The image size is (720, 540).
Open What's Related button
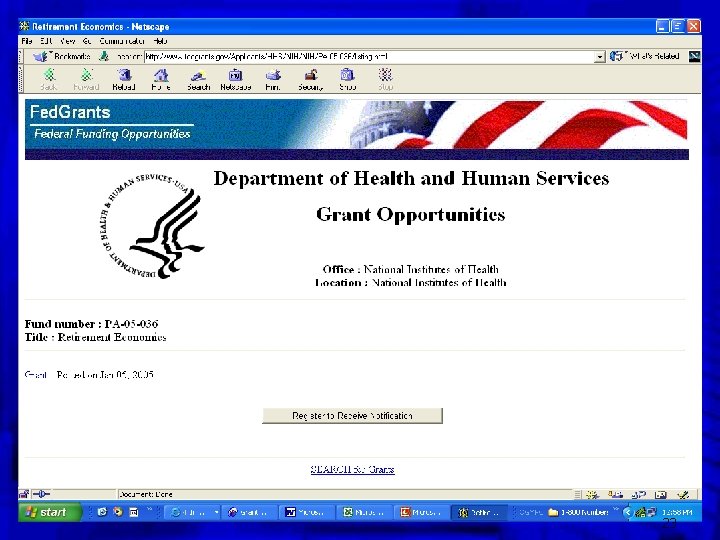tap(645, 56)
